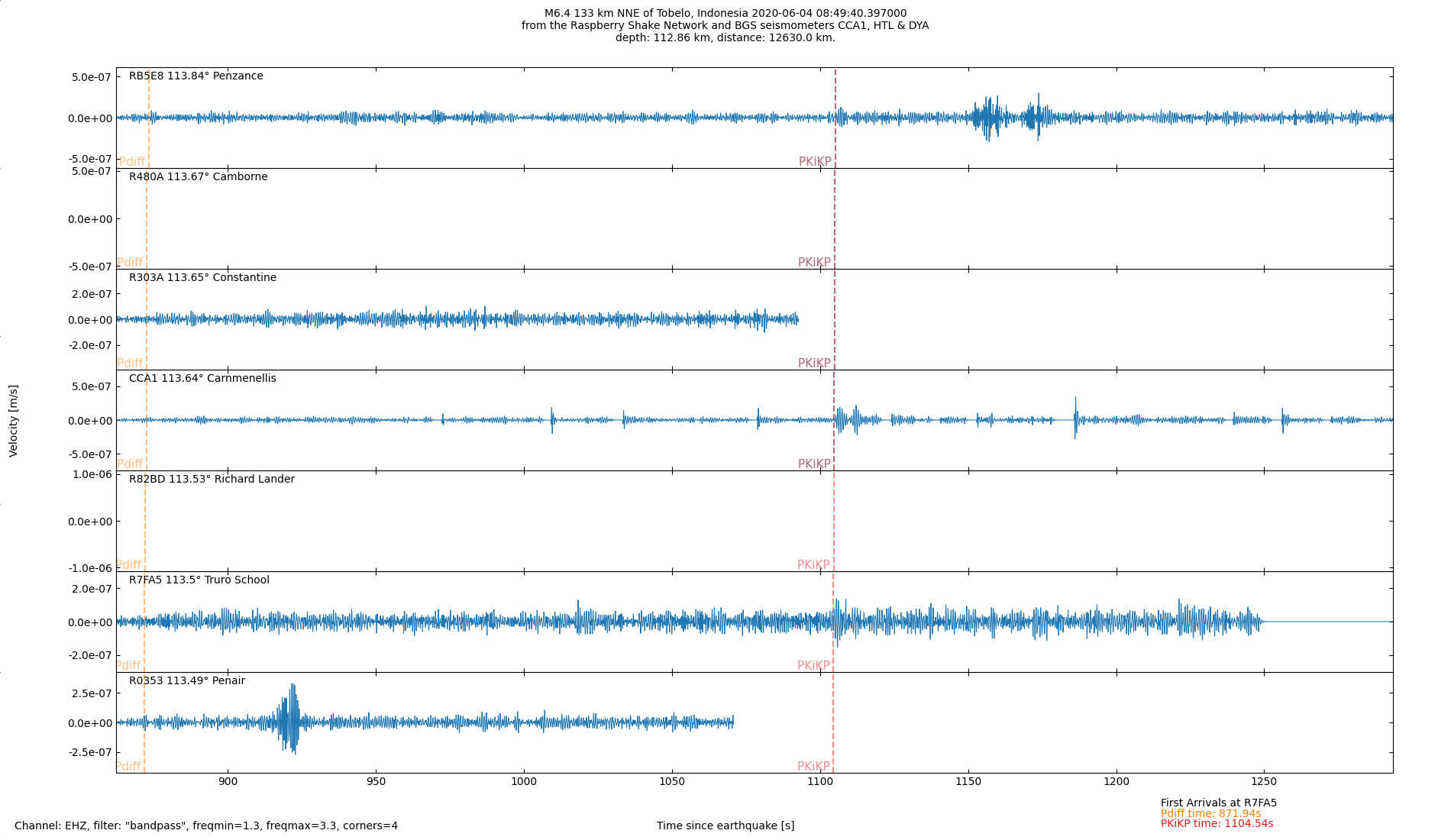Click the 1100 tick label on the time axis

click(820, 782)
